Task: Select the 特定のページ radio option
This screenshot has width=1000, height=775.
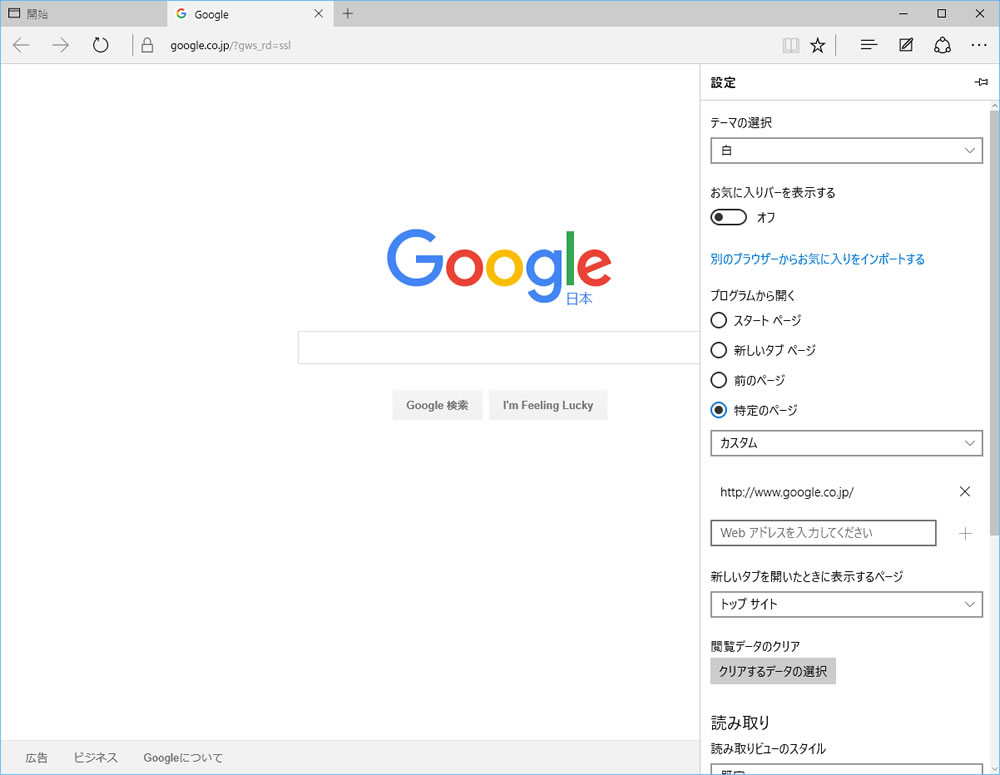Action: tap(719, 410)
